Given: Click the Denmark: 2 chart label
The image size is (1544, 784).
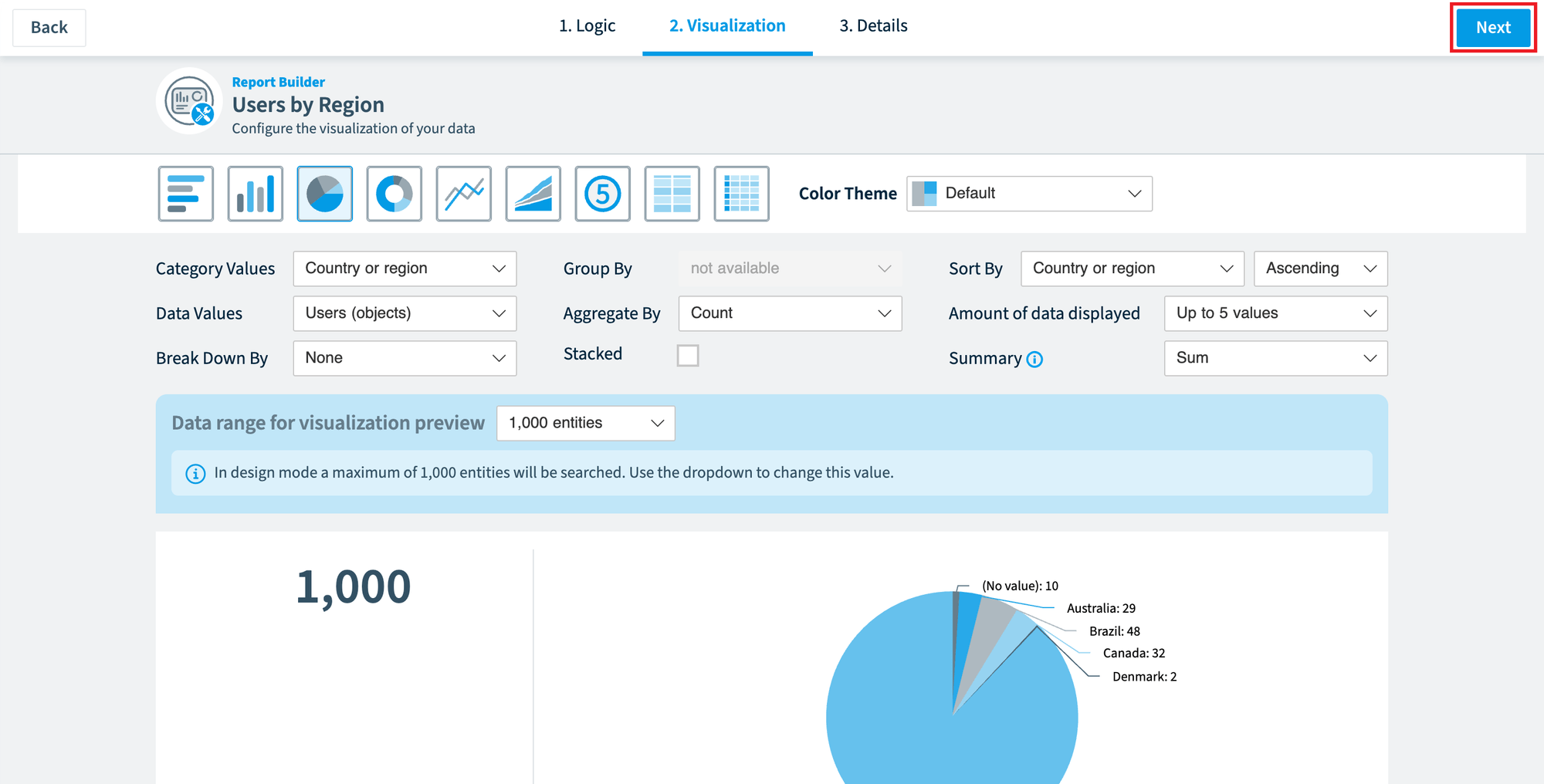Looking at the screenshot, I should pyautogui.click(x=1145, y=677).
